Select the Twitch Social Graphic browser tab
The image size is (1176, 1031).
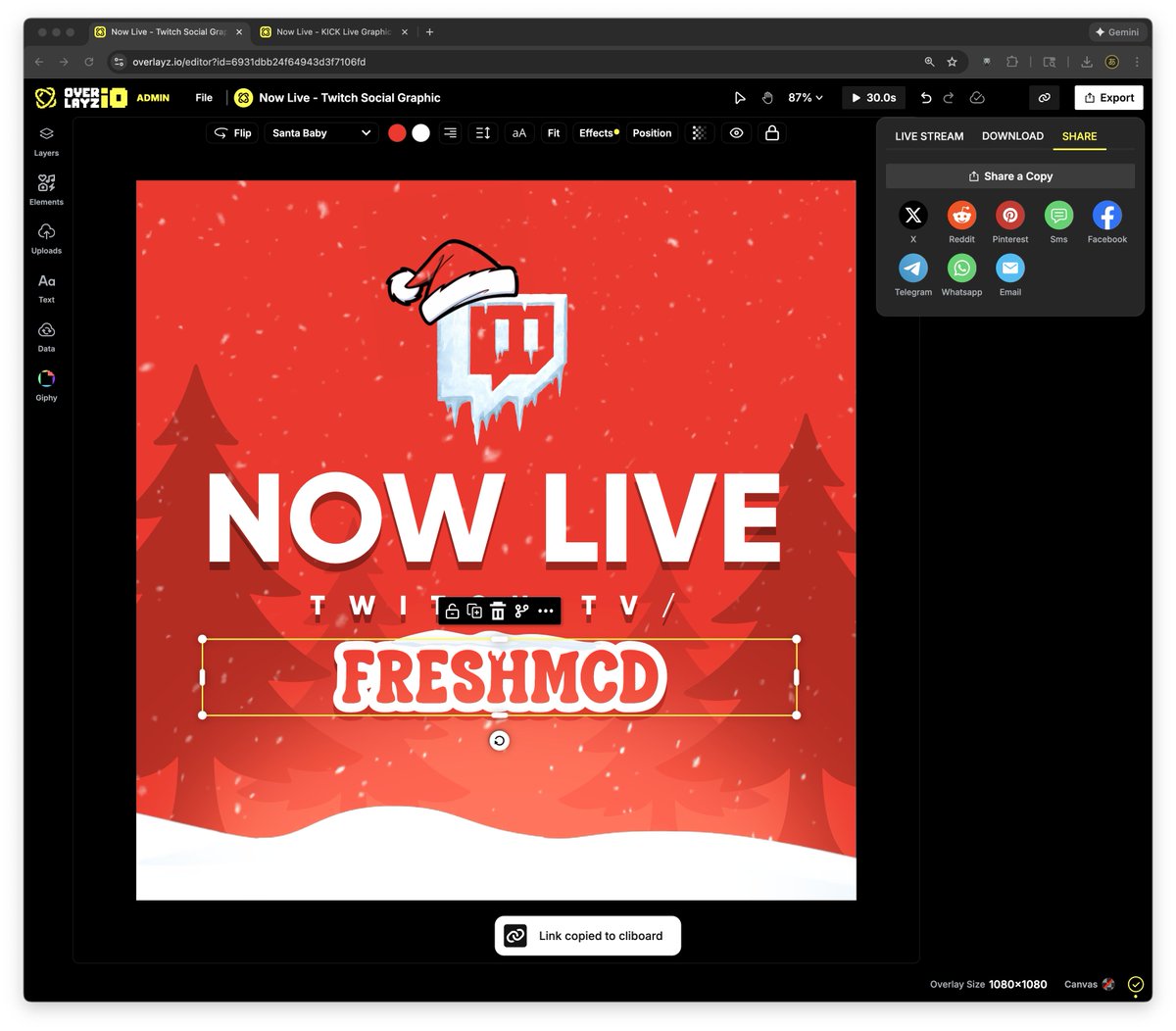(169, 32)
